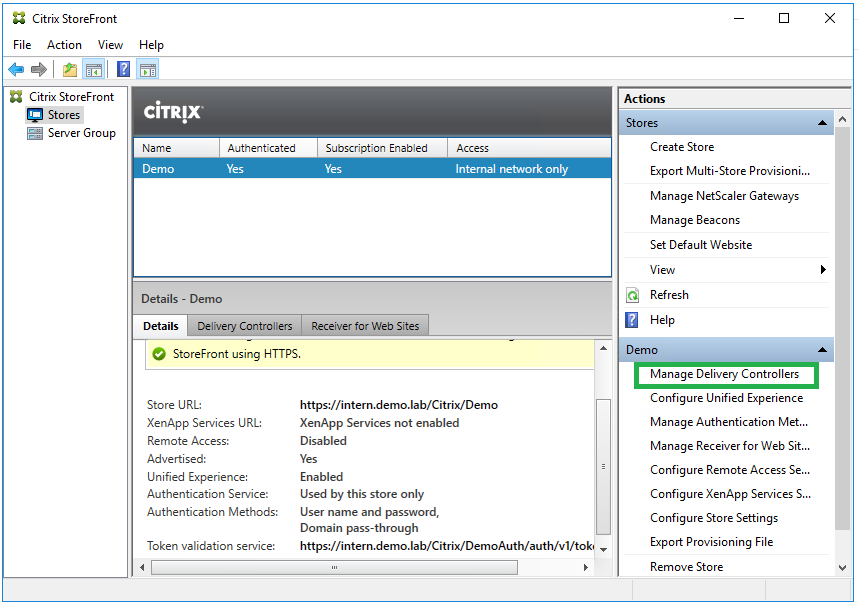Click Manage Delivery Controllers action
Viewport: 858px width, 605px height.
coord(724,374)
